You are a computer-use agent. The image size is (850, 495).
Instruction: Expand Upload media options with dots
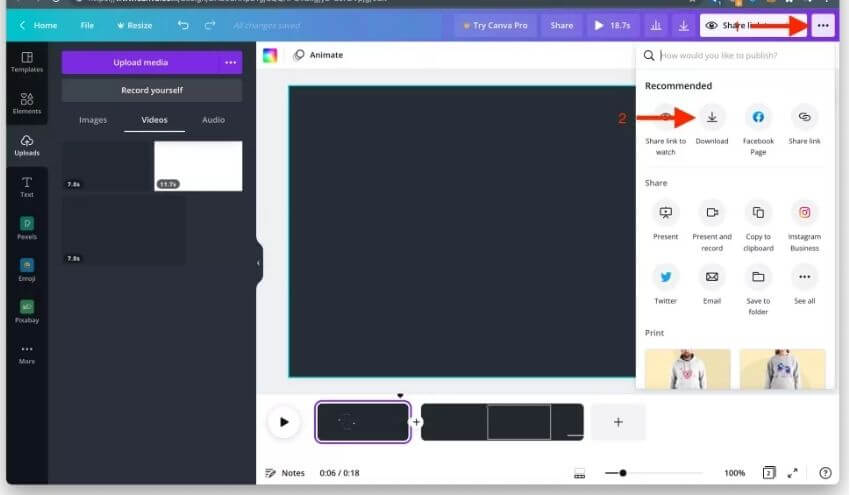pos(230,62)
